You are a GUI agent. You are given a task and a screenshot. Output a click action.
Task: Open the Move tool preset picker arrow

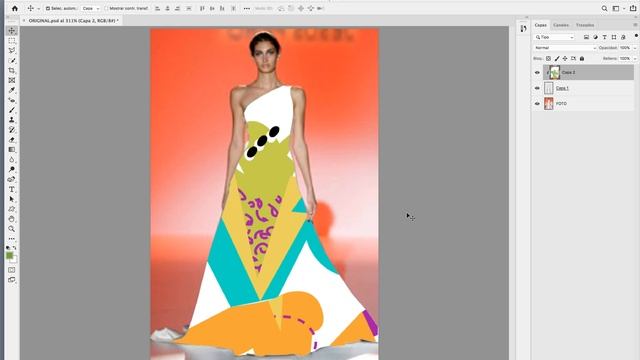coord(39,9)
